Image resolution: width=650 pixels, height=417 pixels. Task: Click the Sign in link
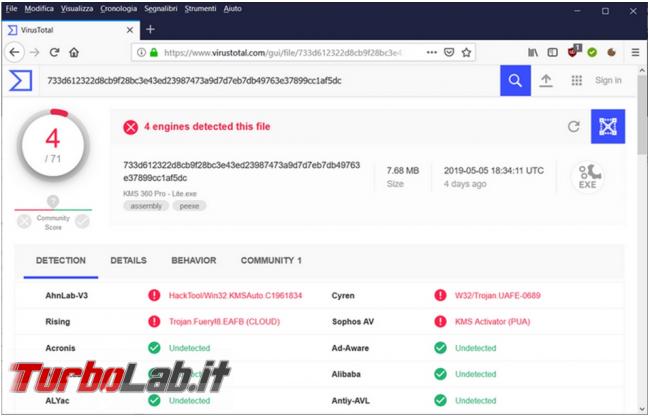(608, 80)
